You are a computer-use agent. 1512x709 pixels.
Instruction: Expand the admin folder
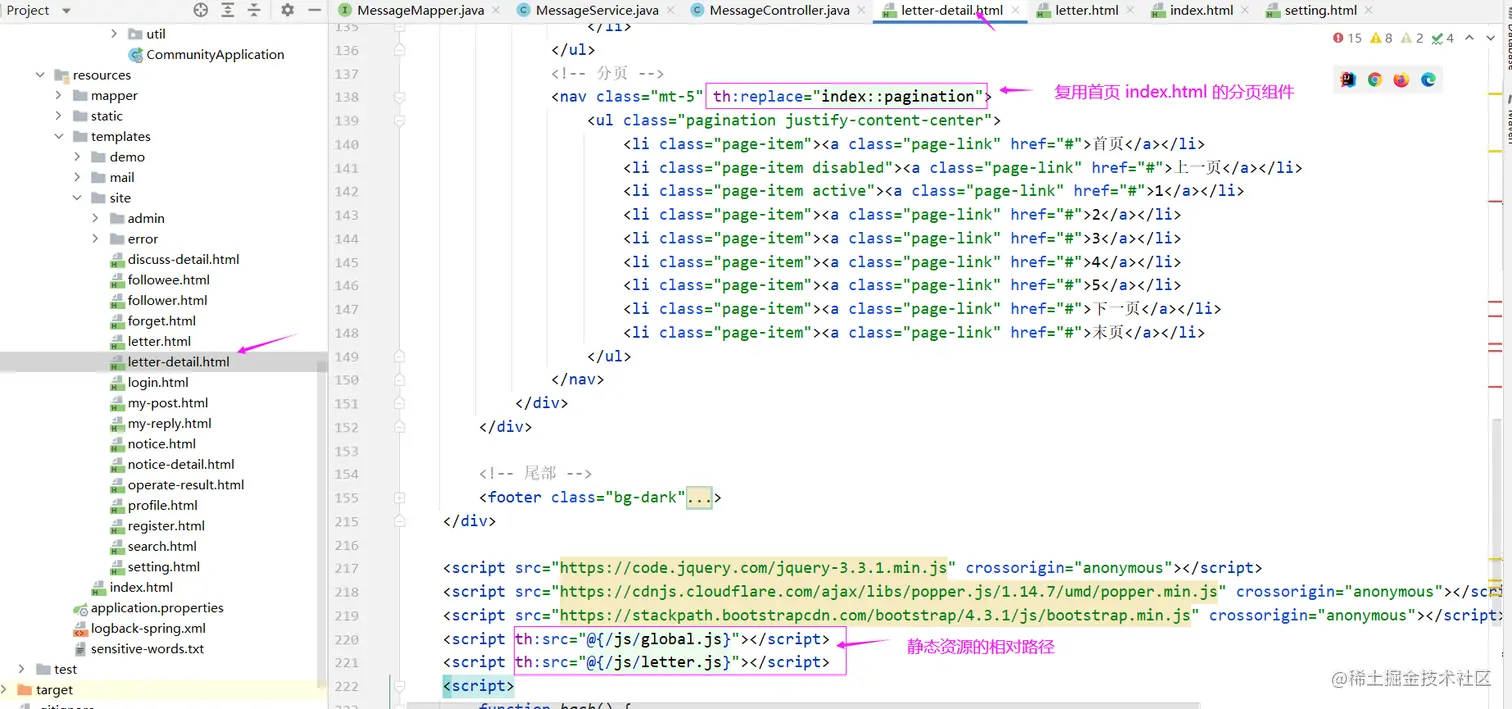click(x=95, y=219)
